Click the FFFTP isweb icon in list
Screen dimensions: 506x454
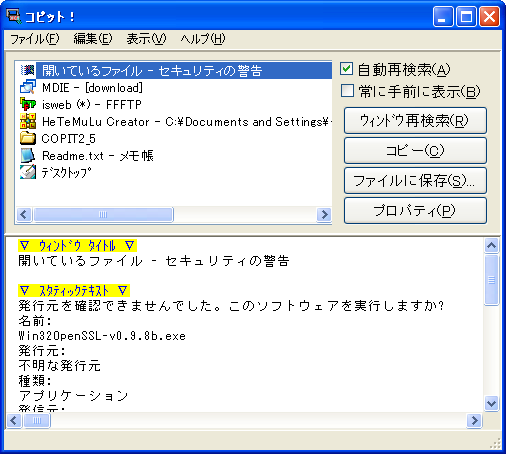pyautogui.click(x=28, y=104)
